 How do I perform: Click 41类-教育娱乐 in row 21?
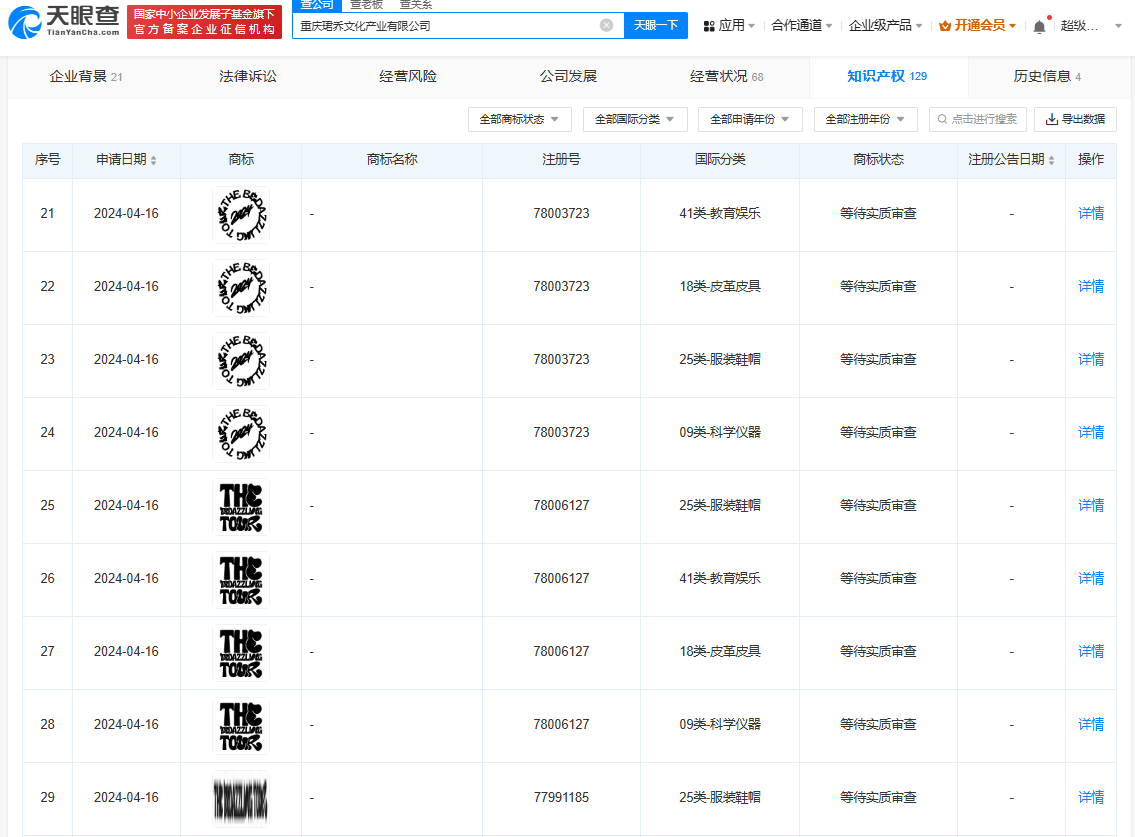click(x=720, y=214)
